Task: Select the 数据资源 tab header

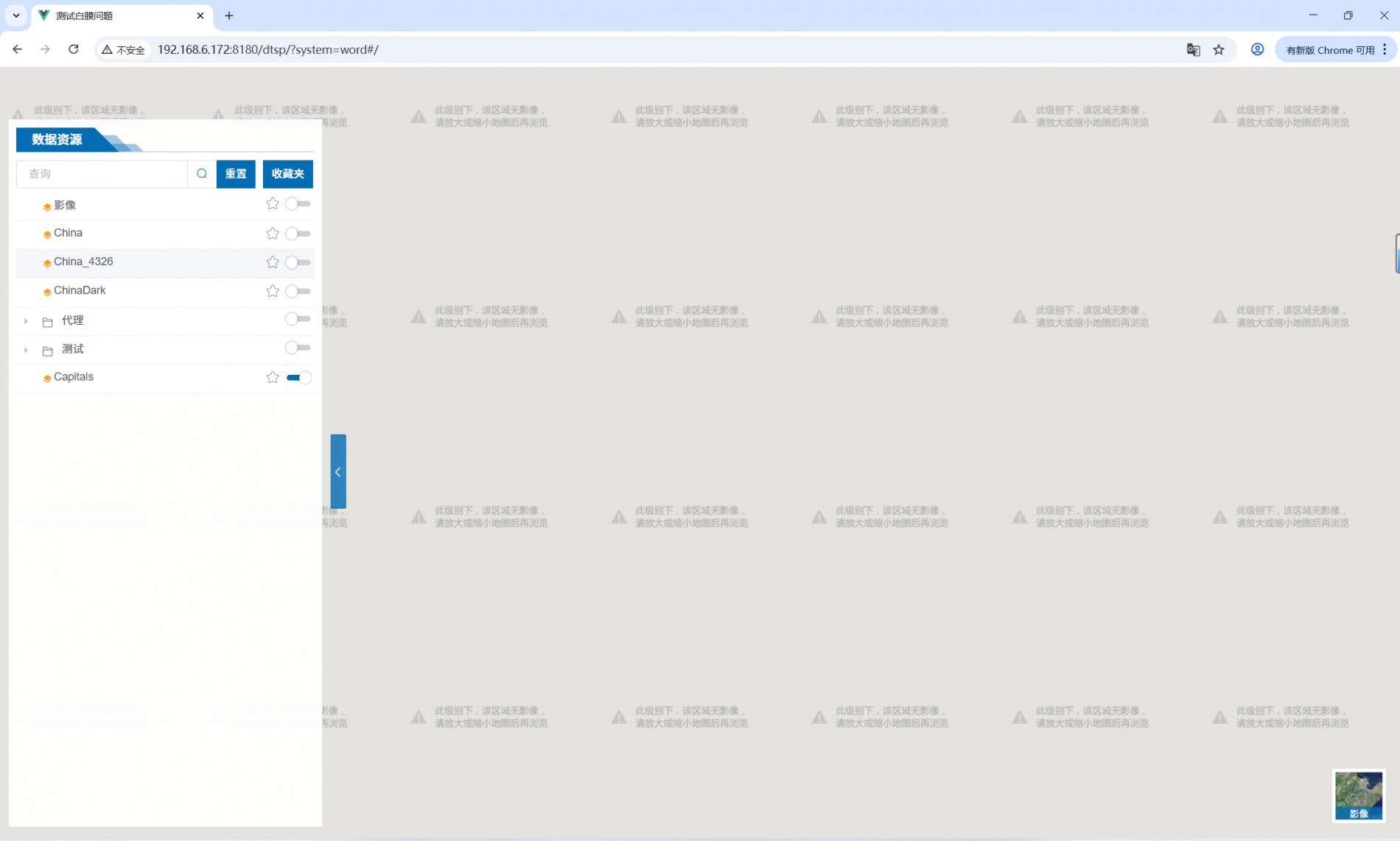Action: 57,139
